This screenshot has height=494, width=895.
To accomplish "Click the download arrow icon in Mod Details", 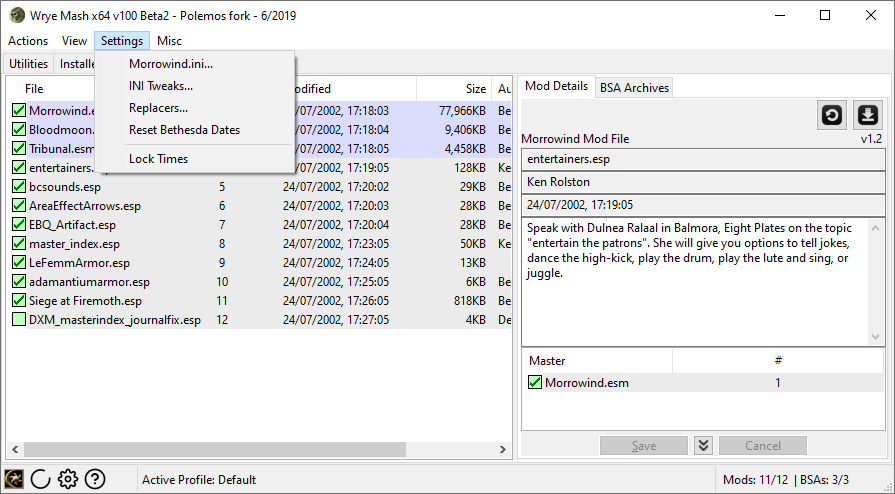I will (x=868, y=115).
